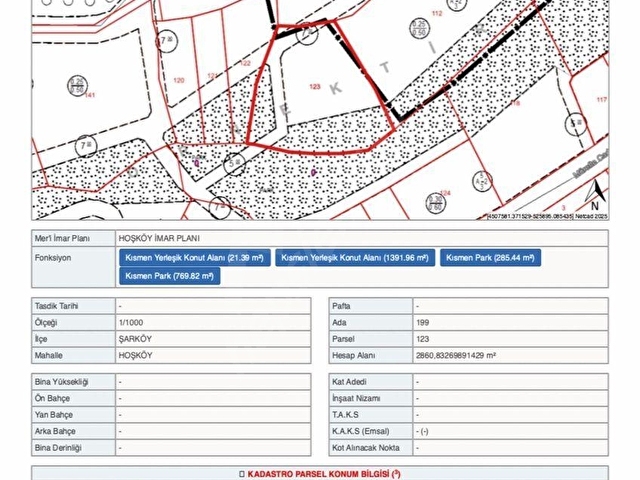Viewport: 640px width, 480px height.
Task: Click the Pafta label
Action: pyautogui.click(x=341, y=306)
